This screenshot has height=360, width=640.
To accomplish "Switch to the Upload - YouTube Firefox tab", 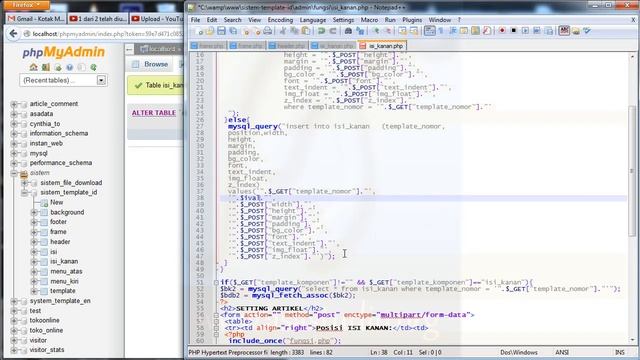I will tap(158, 19).
